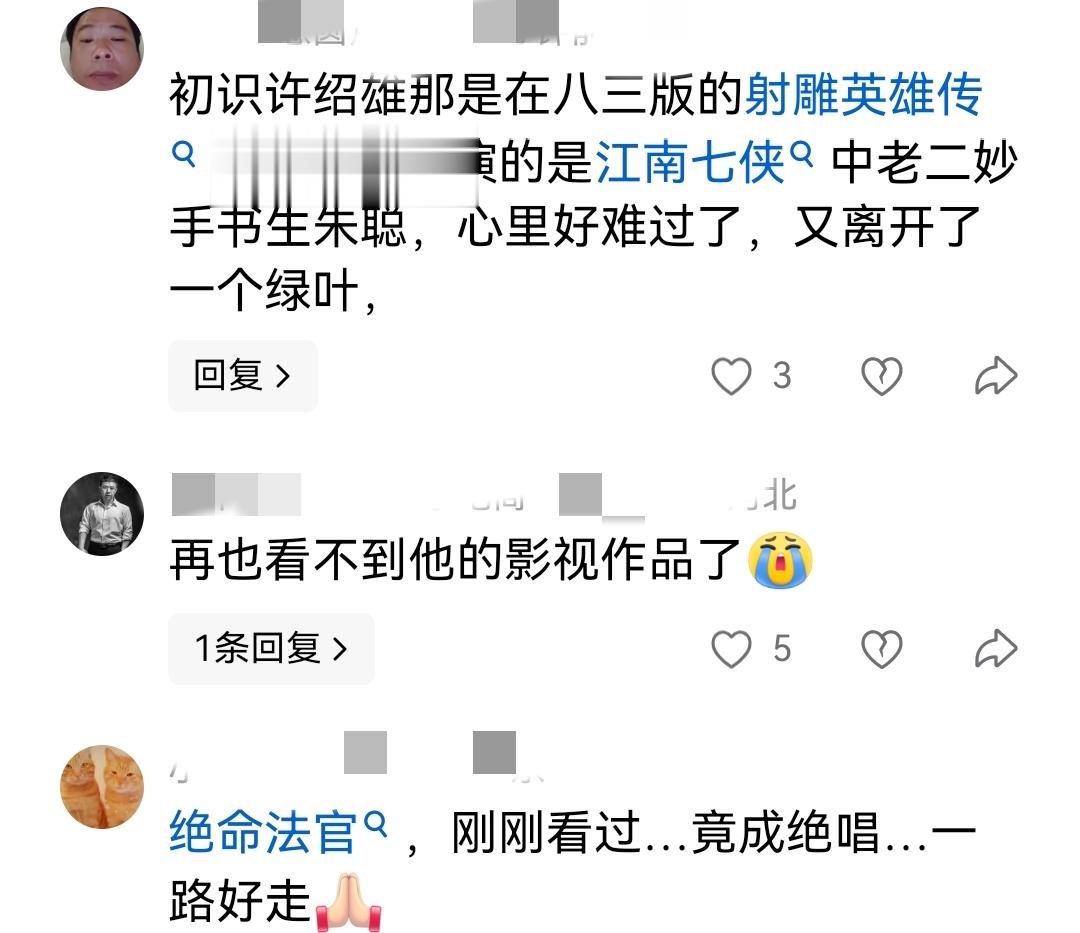This screenshot has width=1080, height=933.
Task: Open black-and-white man avatar profile
Action: point(102,514)
